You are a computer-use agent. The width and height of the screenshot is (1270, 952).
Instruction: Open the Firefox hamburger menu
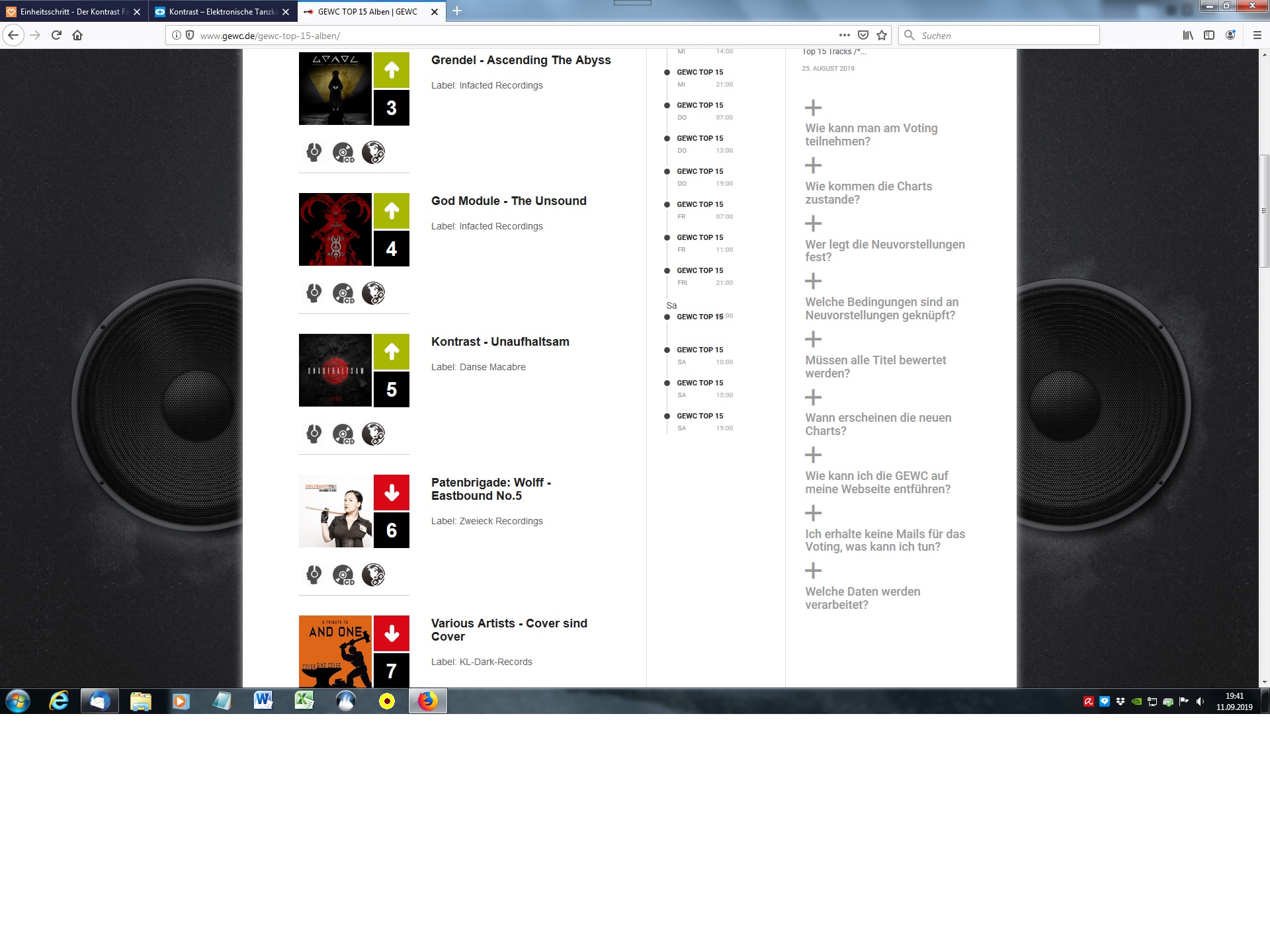click(1257, 35)
